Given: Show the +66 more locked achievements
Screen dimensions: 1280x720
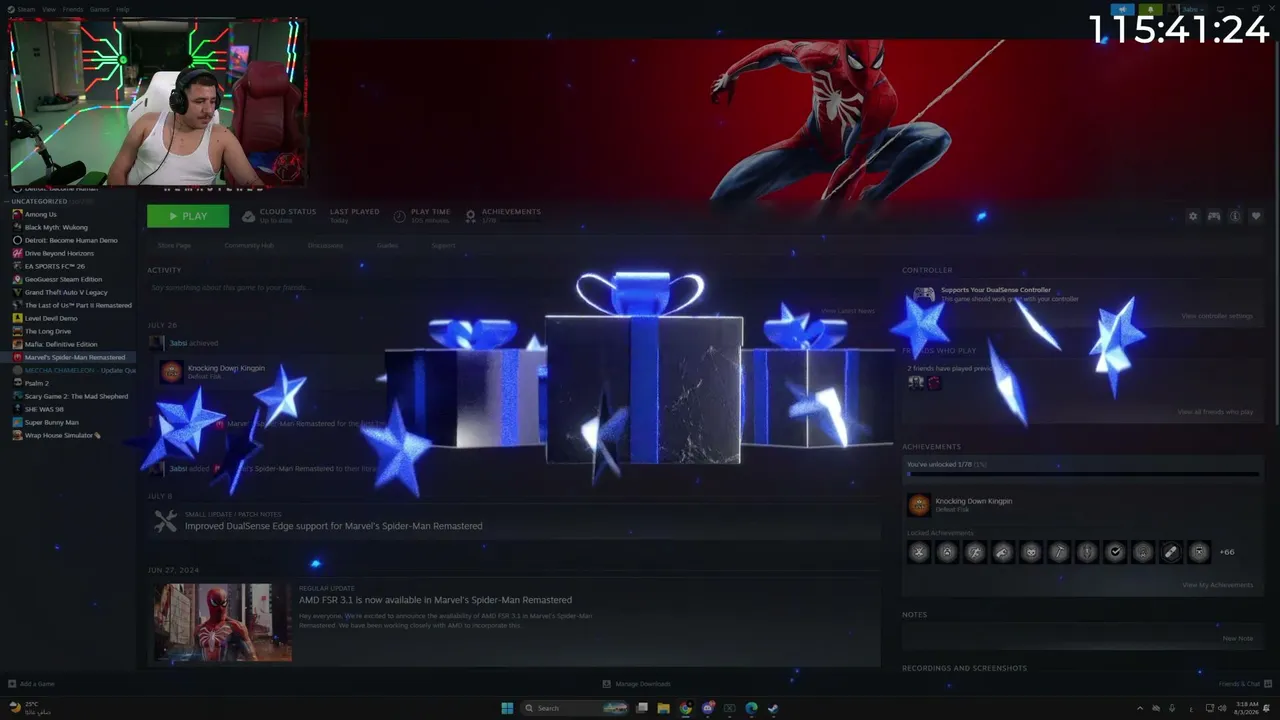Looking at the screenshot, I should [x=1227, y=552].
